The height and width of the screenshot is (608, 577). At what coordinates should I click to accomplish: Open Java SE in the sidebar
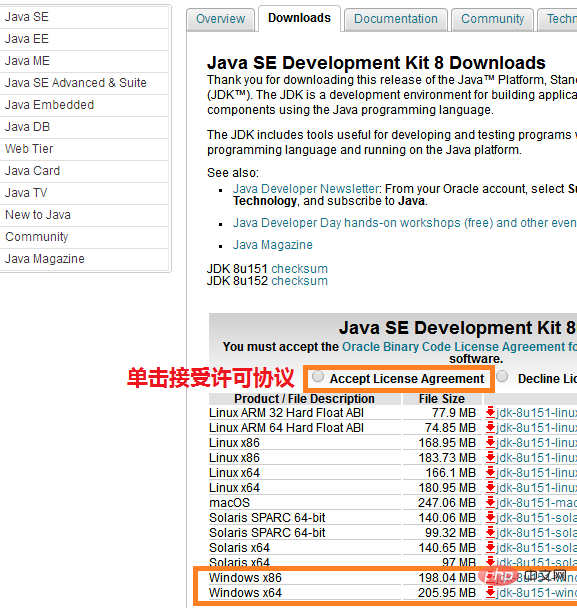point(84,17)
